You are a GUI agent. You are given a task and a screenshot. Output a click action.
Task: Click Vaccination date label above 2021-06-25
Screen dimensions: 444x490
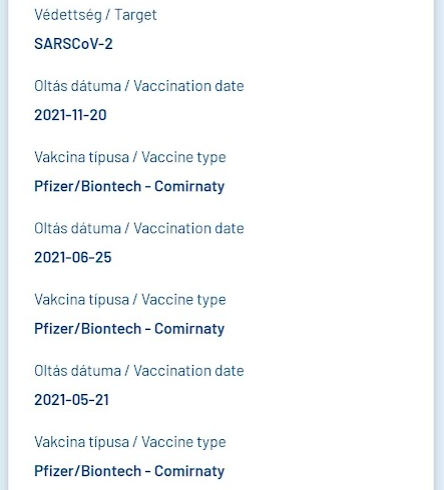click(139, 228)
